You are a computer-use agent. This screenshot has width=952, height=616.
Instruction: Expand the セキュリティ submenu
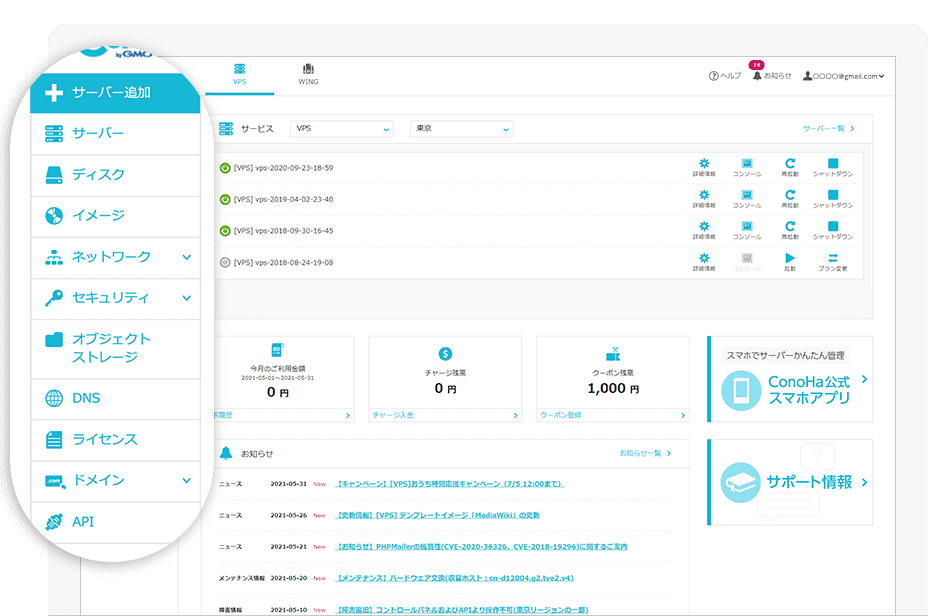[x=186, y=298]
